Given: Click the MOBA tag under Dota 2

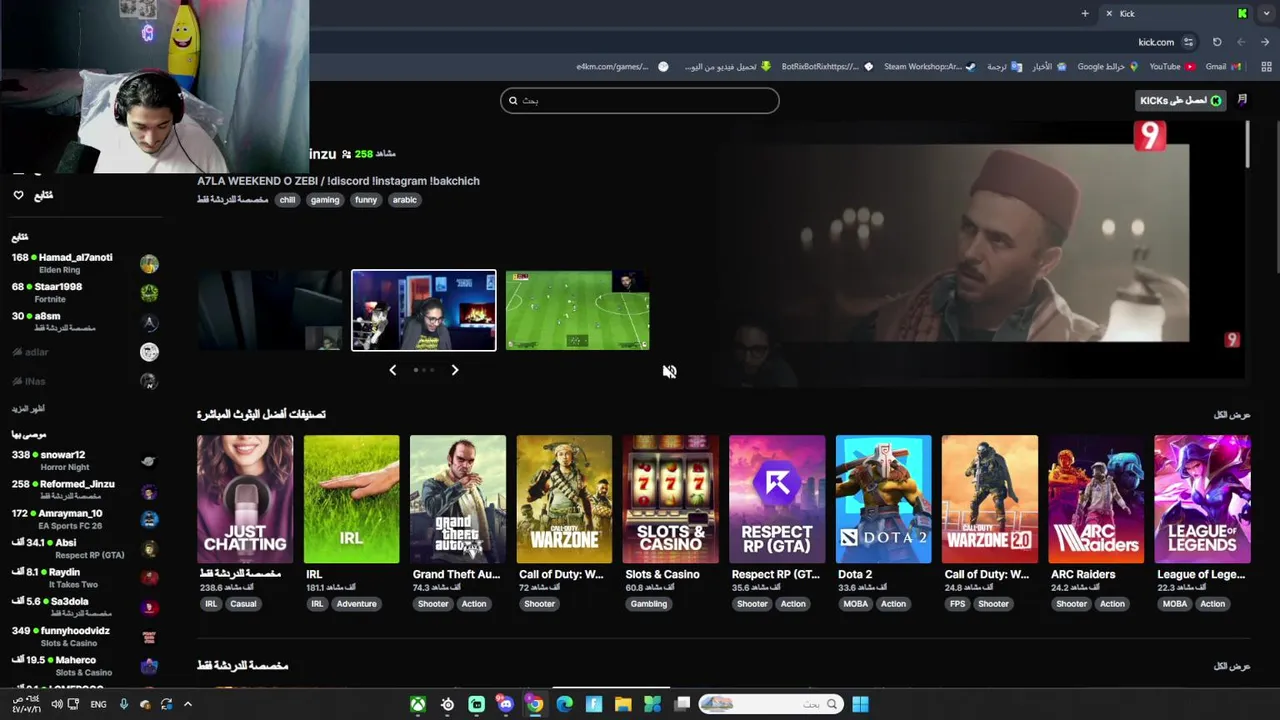Looking at the screenshot, I should (856, 604).
